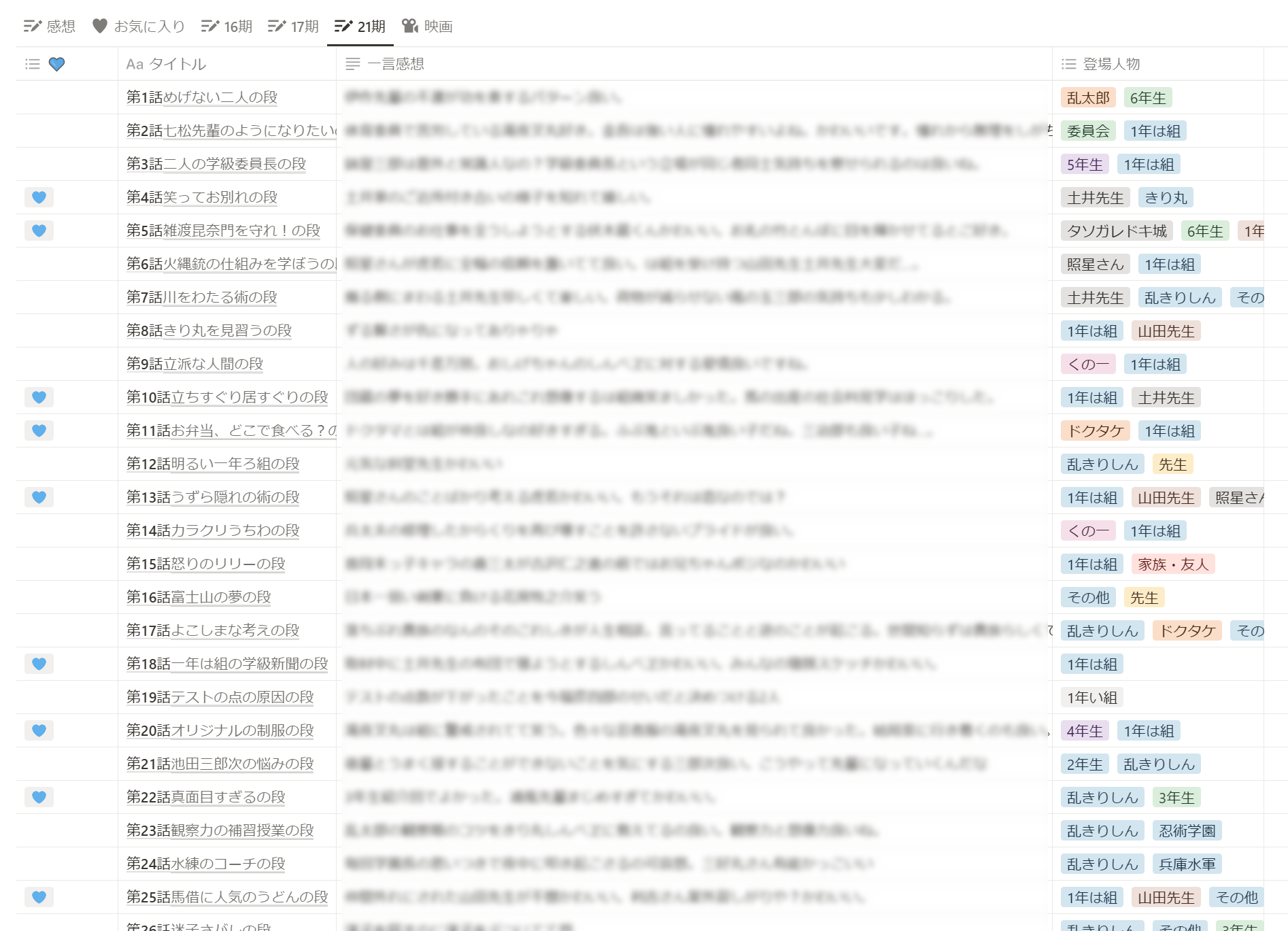Screen dimensions: 1288x931
Task: Open page 第12話明るい一年ろ組の段
Action: coord(213,464)
